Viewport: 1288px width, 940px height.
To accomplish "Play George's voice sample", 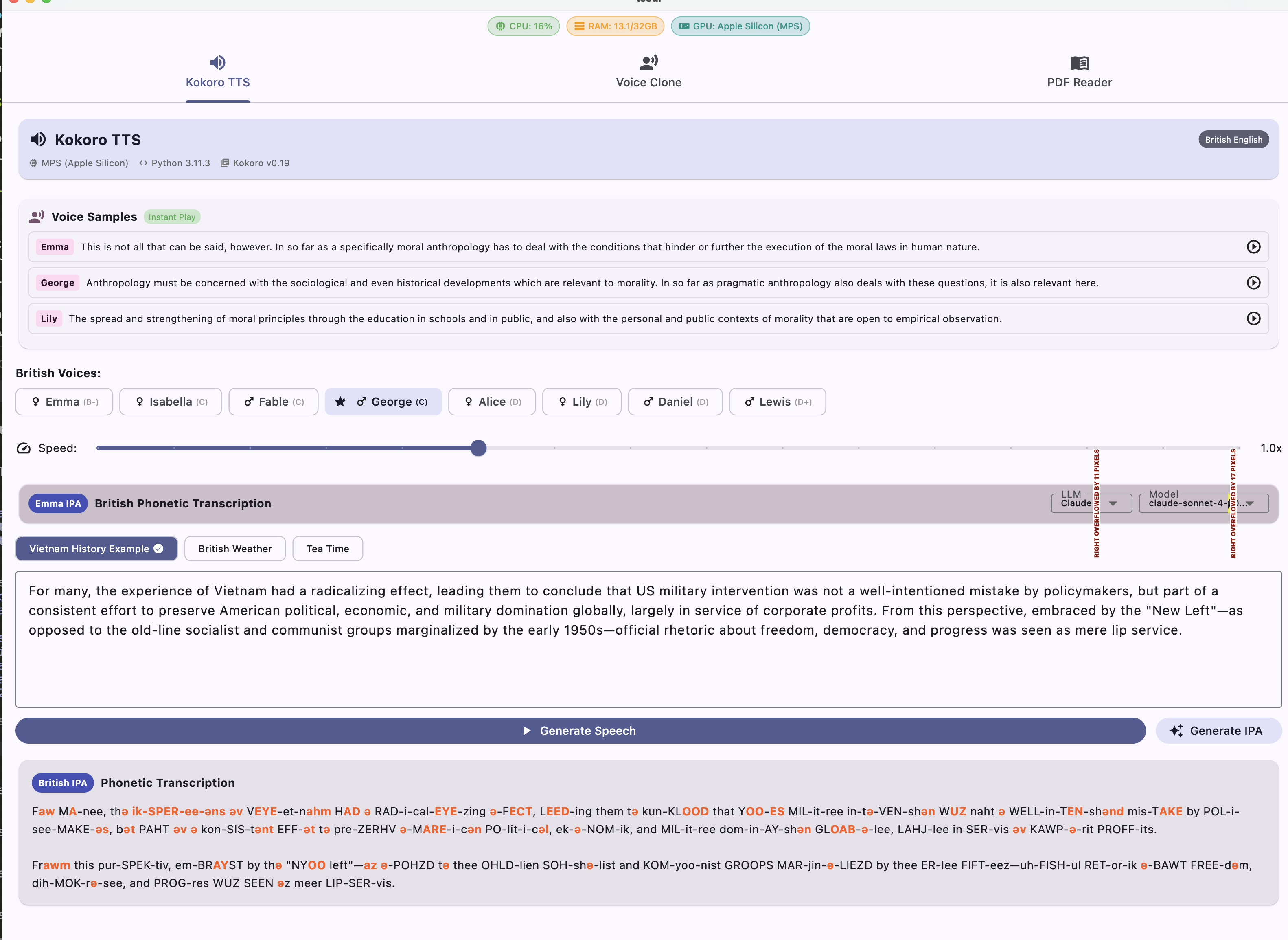I will pyautogui.click(x=1253, y=283).
